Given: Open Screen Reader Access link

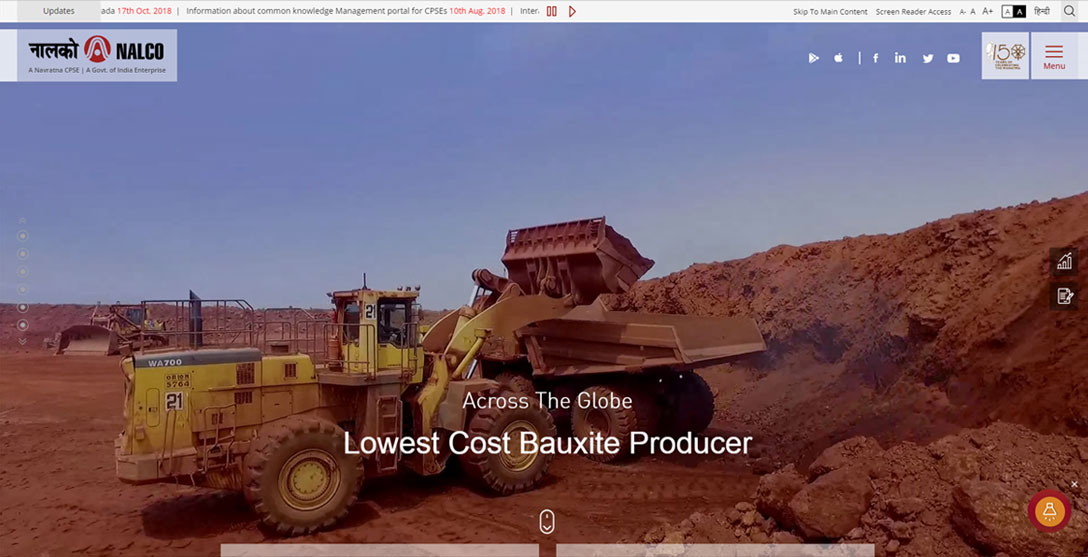Looking at the screenshot, I should pos(913,12).
